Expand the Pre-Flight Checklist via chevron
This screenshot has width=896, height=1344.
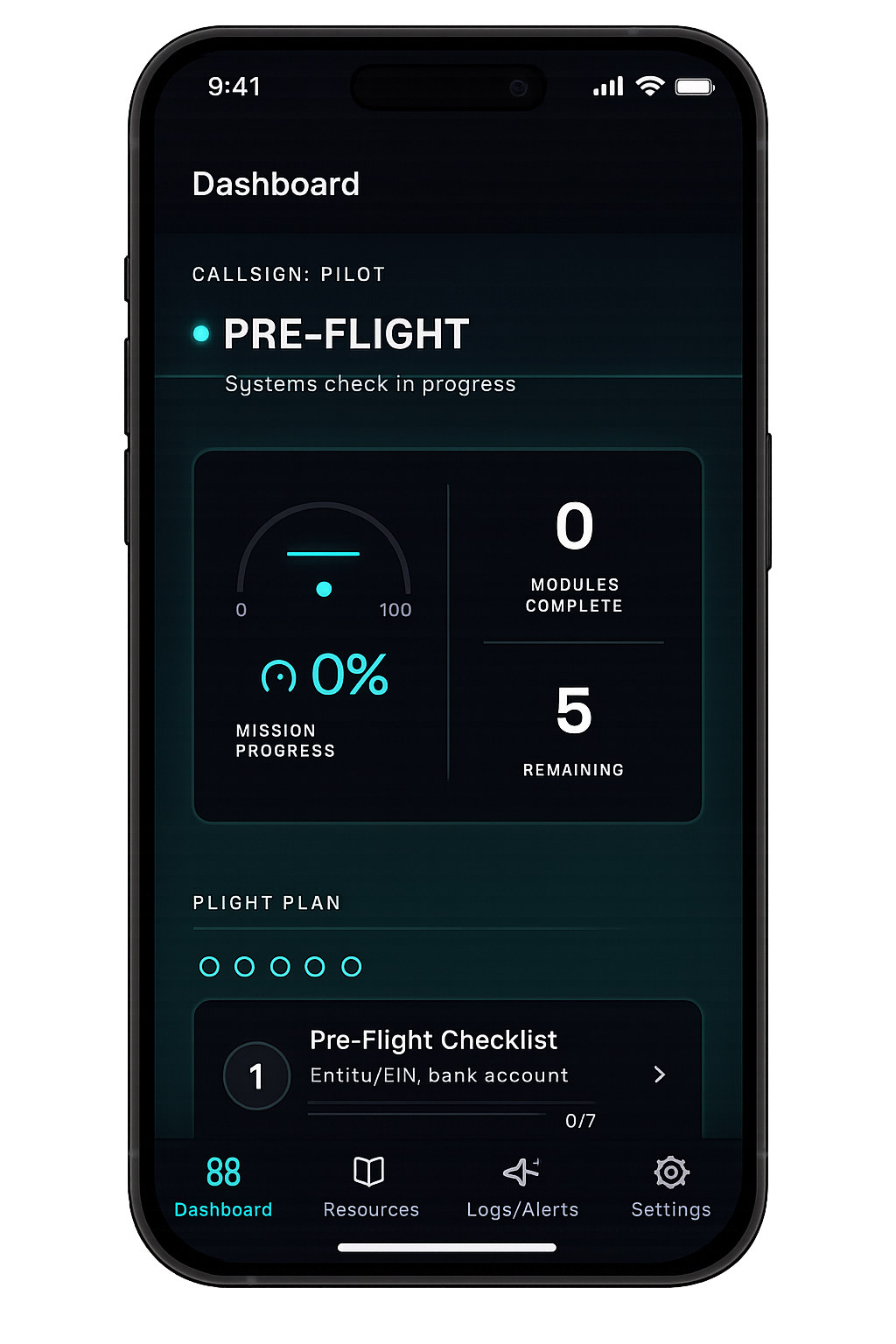point(661,1075)
